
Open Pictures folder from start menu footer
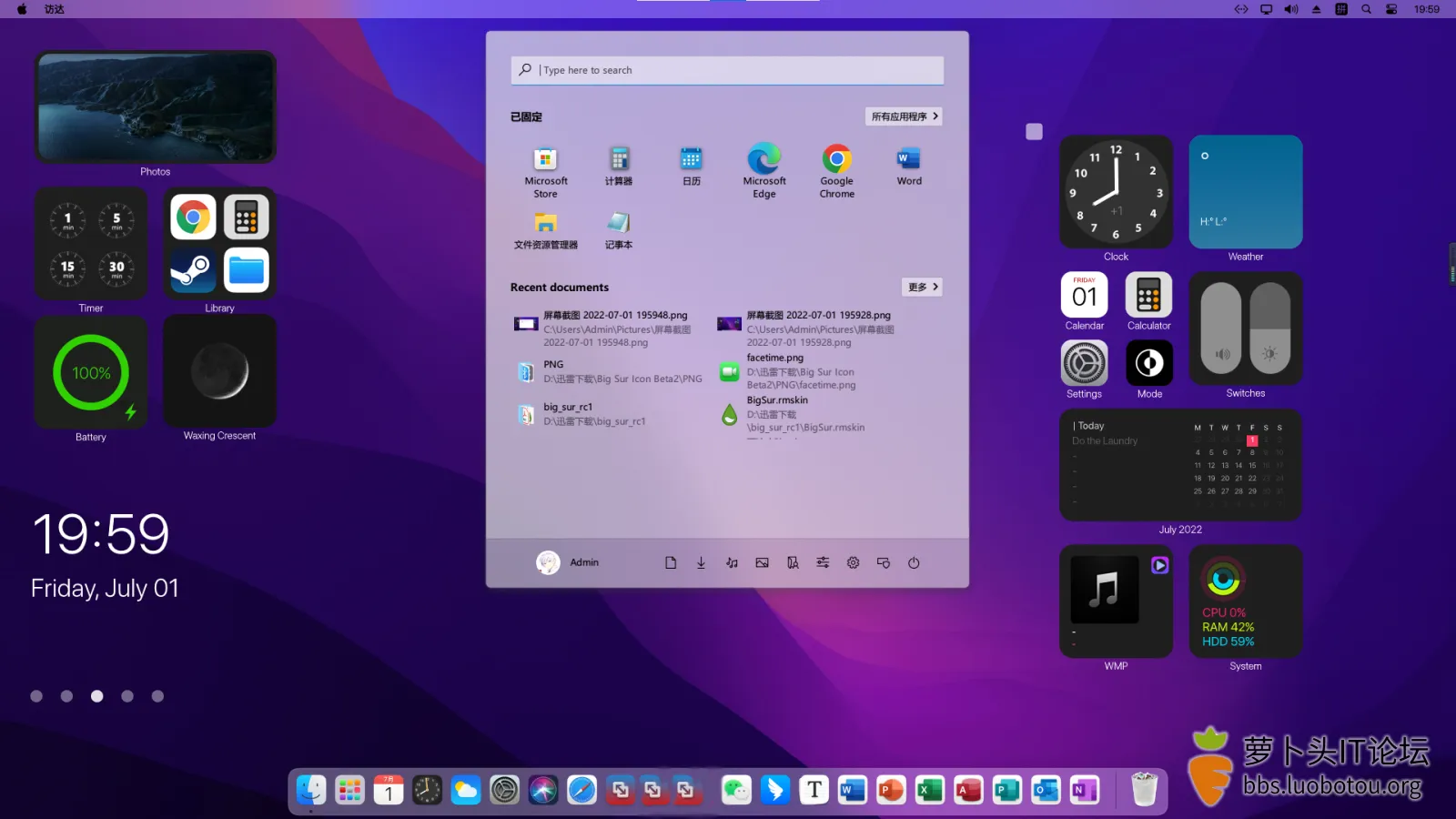[762, 562]
